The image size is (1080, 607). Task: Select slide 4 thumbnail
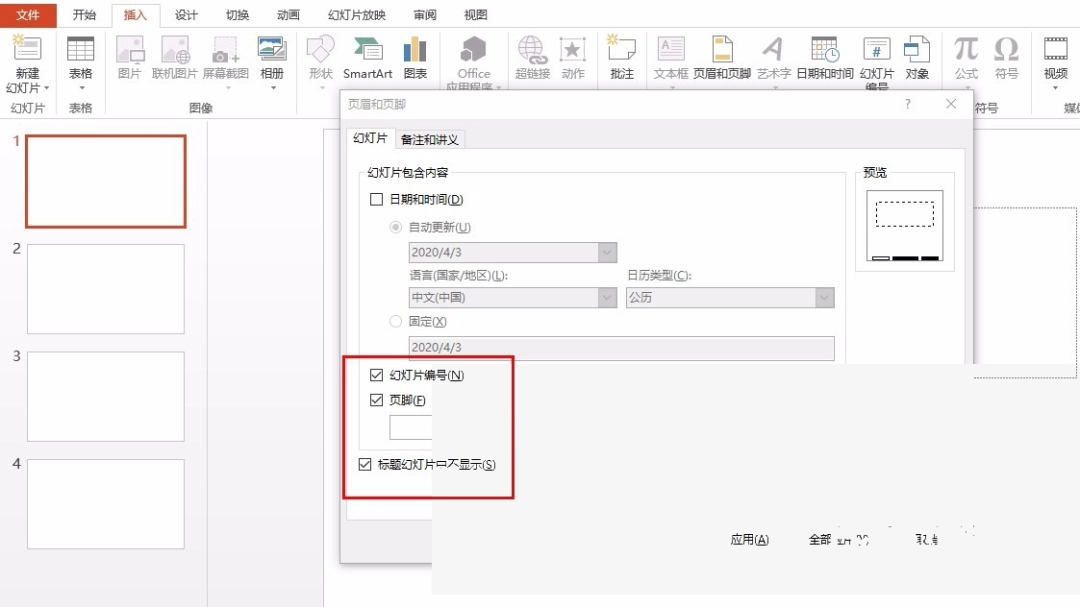coord(106,504)
